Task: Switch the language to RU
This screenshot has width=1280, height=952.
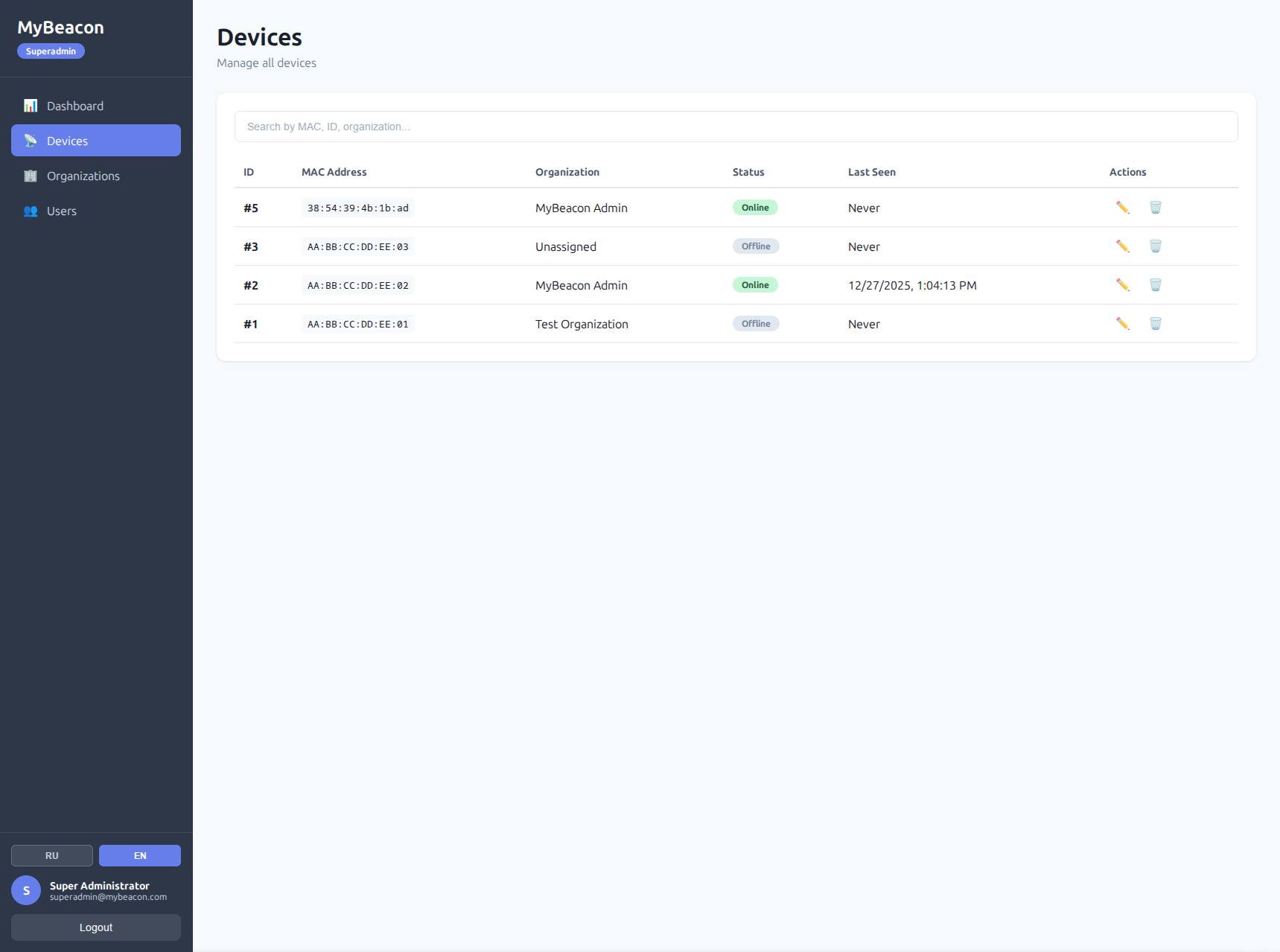Action: [52, 855]
